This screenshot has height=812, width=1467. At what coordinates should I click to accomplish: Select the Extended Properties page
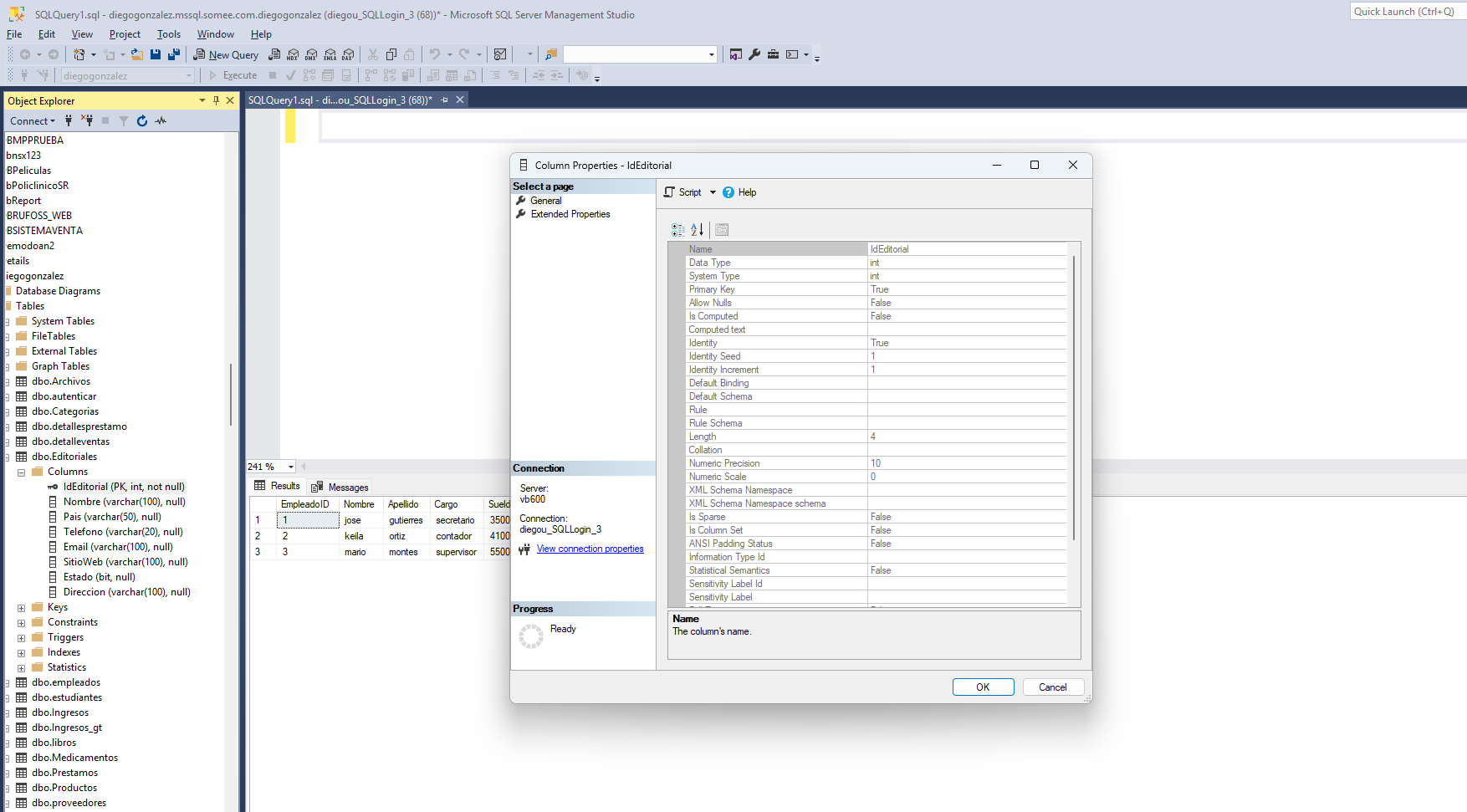(x=570, y=214)
